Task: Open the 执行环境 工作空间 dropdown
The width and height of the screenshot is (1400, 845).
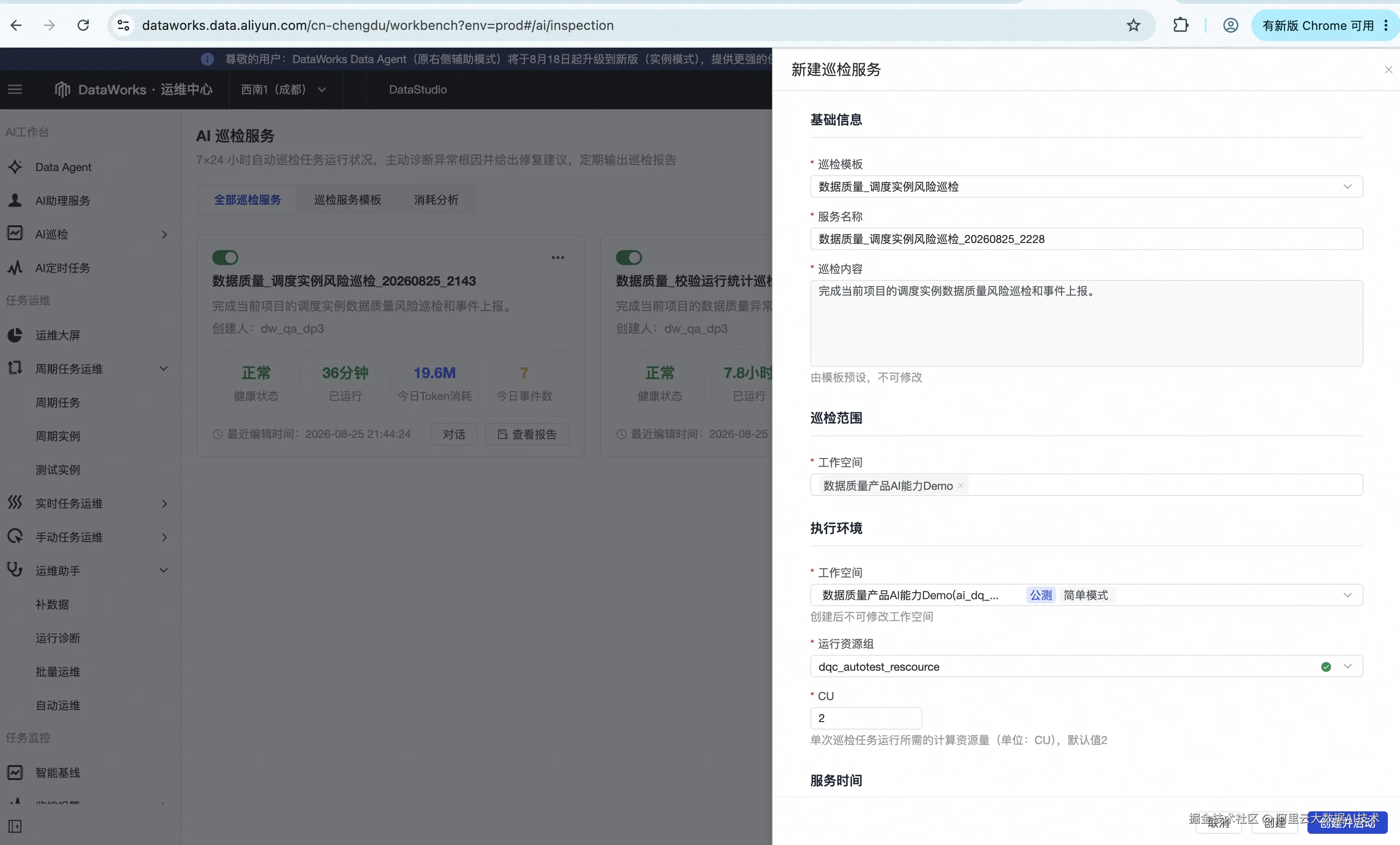Action: pos(1086,595)
